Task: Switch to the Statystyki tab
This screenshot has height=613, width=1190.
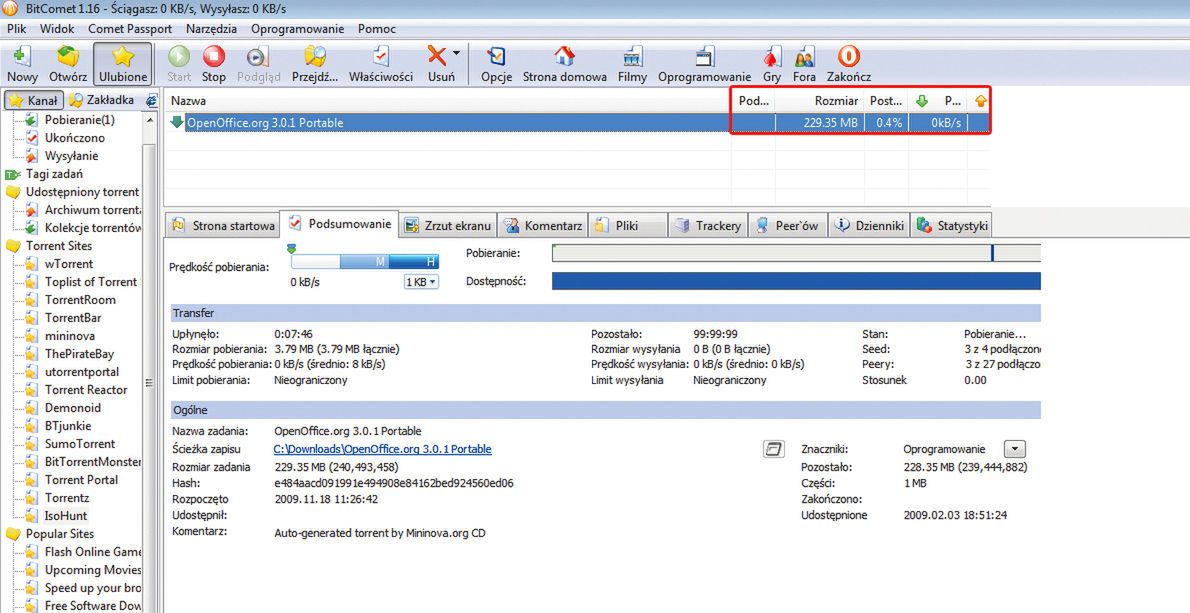Action: pos(952,225)
